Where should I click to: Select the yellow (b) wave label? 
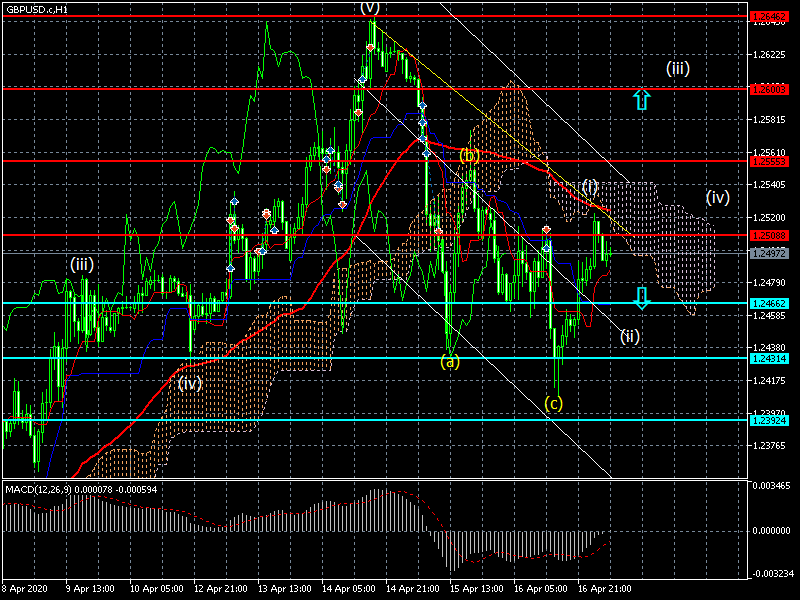pyautogui.click(x=469, y=155)
